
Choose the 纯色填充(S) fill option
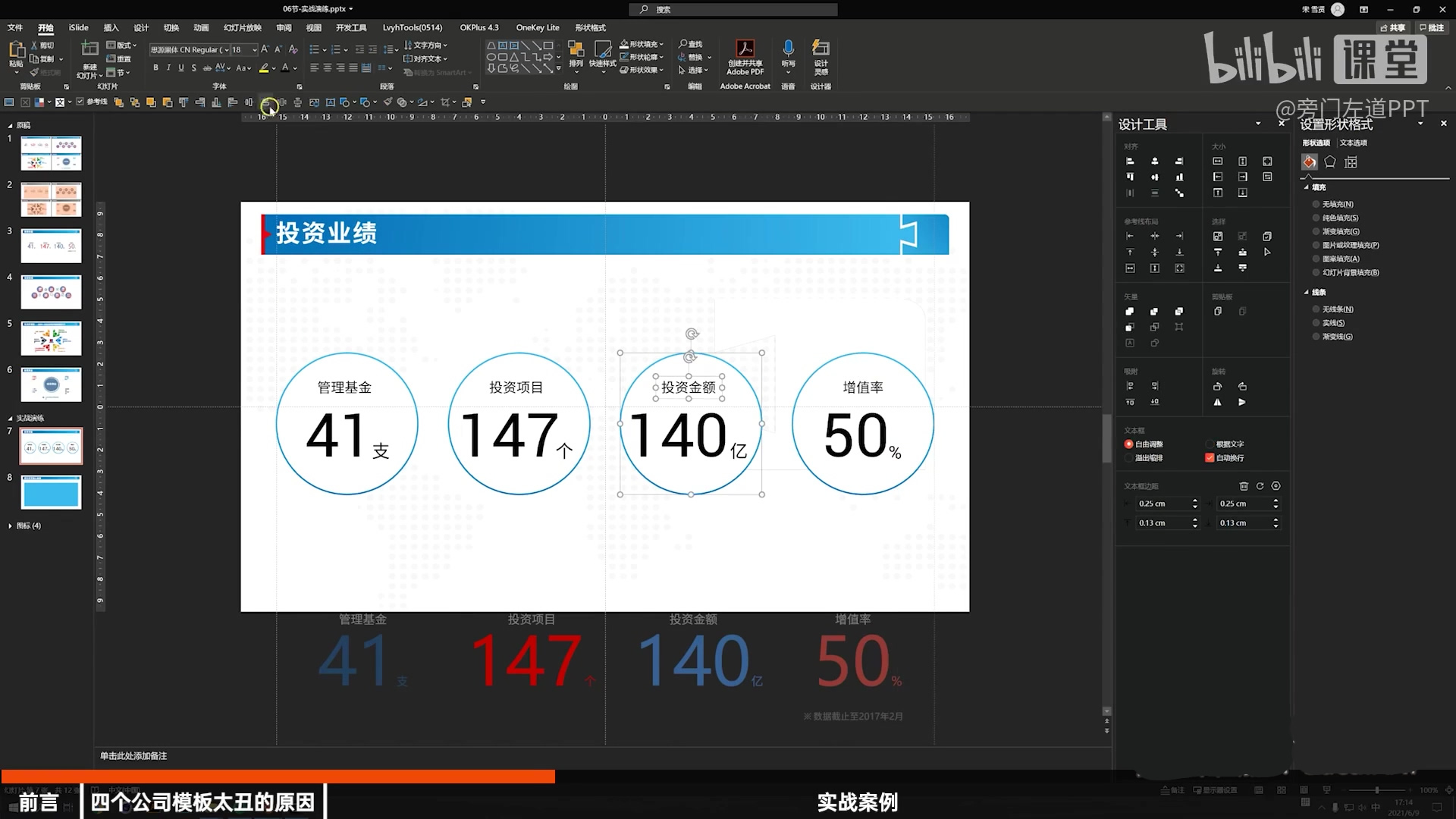click(x=1335, y=218)
